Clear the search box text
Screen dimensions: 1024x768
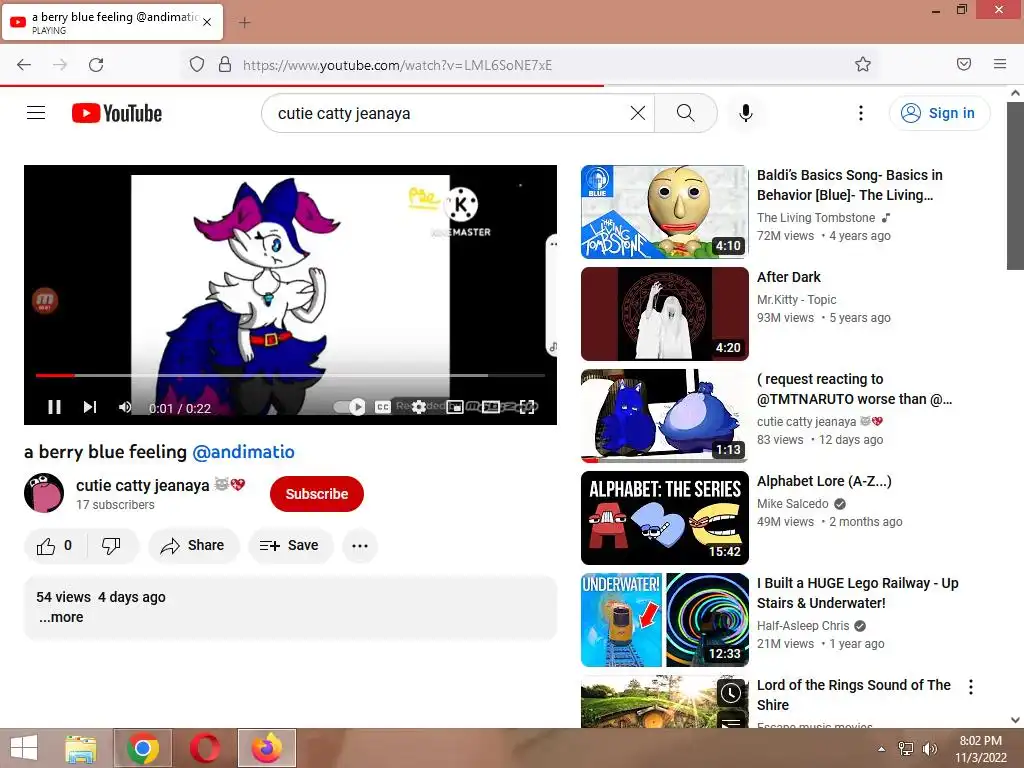pos(637,113)
